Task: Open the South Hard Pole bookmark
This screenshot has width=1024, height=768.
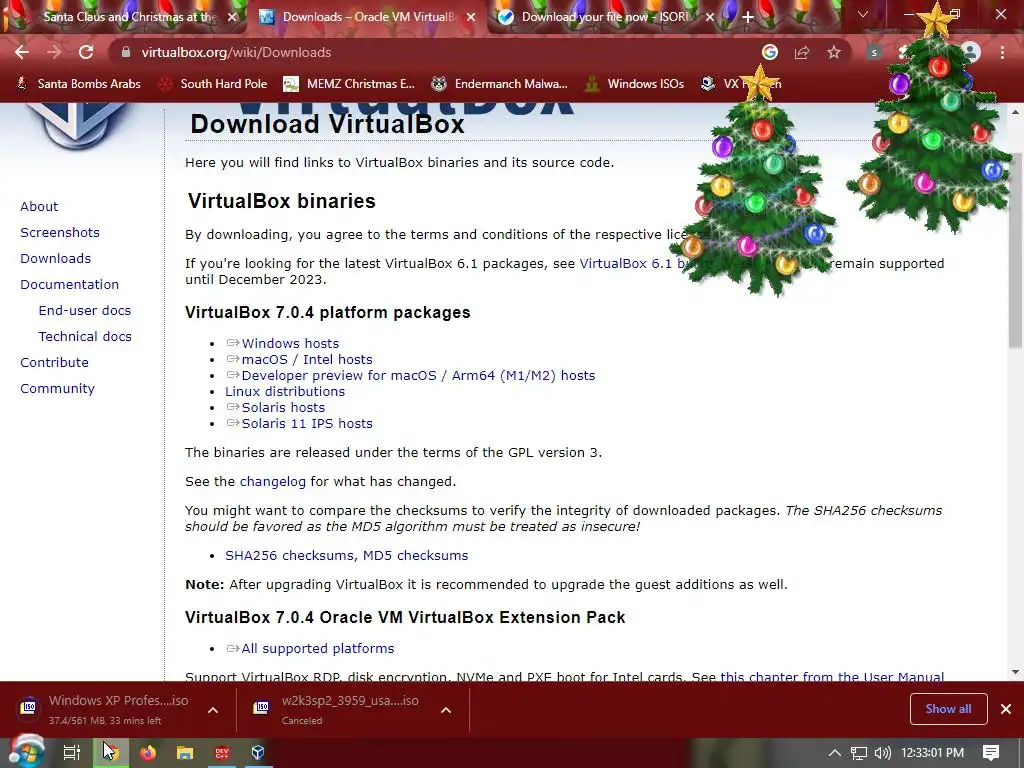Action: (214, 84)
